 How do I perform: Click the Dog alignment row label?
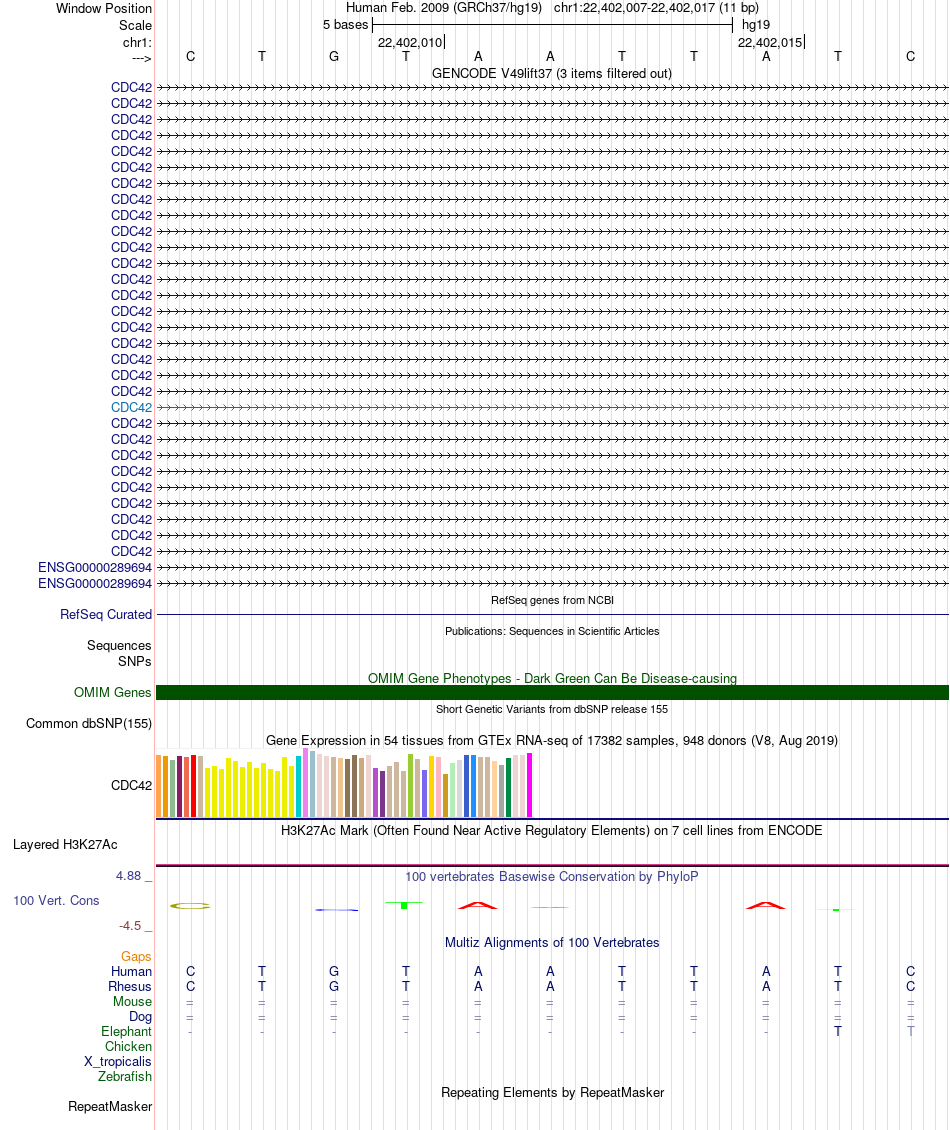(141, 1017)
